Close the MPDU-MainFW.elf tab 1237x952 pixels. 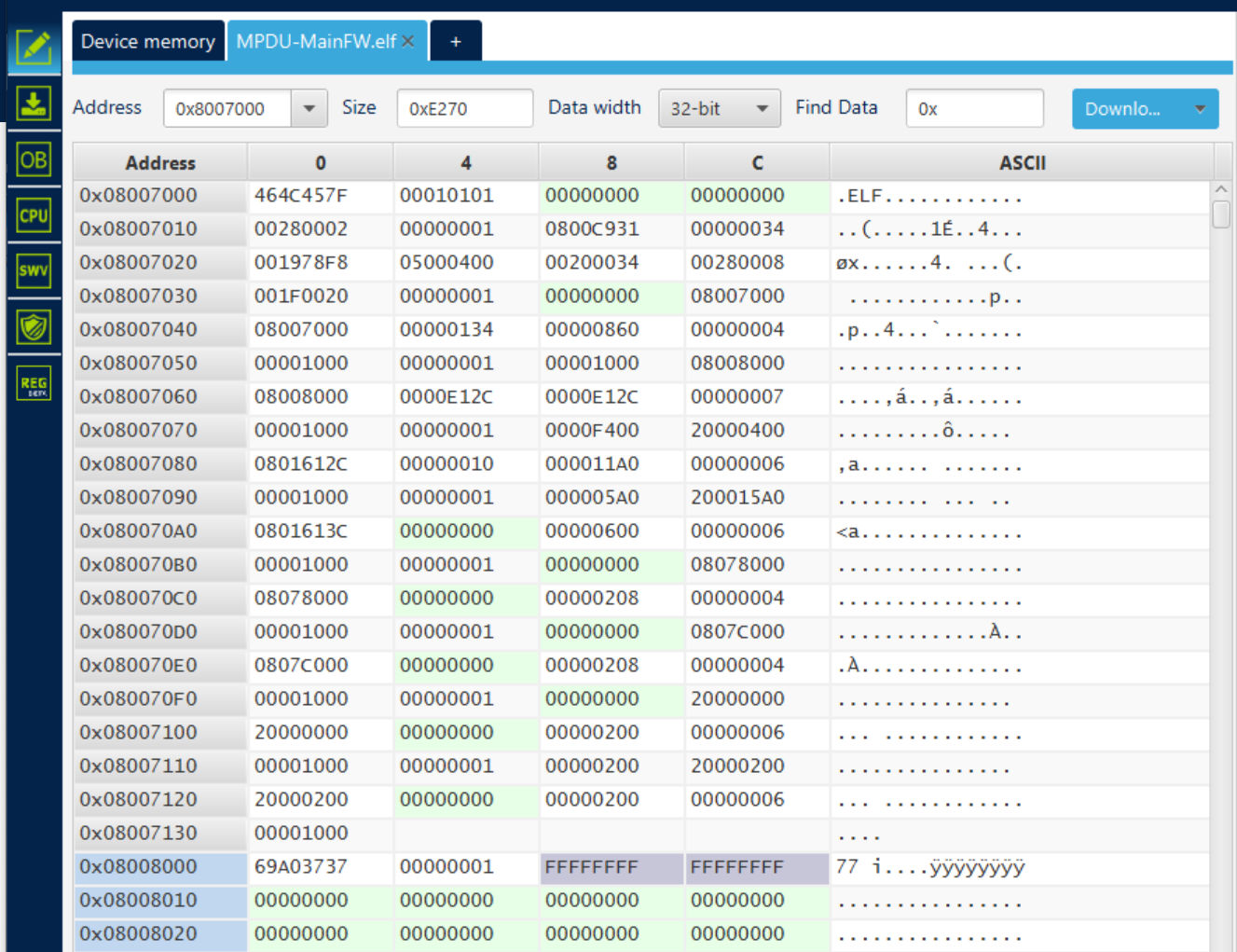coord(407,41)
